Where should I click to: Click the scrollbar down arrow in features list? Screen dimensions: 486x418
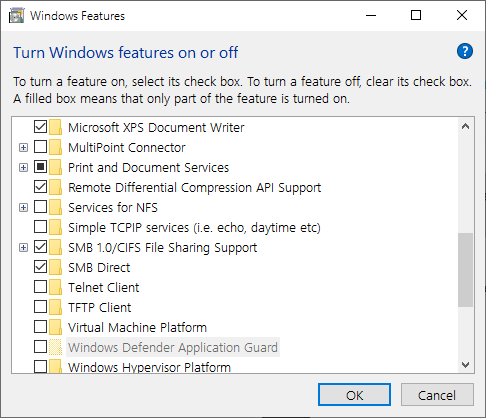(465, 364)
